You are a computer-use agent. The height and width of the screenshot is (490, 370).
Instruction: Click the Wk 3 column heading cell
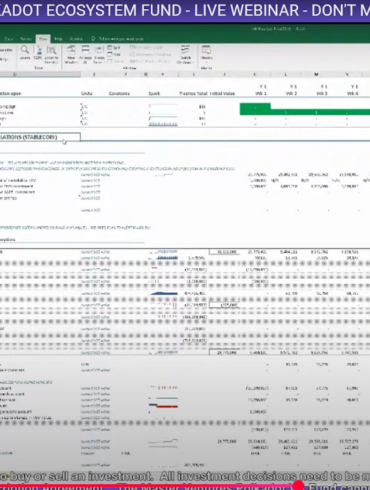pyautogui.click(x=322, y=94)
